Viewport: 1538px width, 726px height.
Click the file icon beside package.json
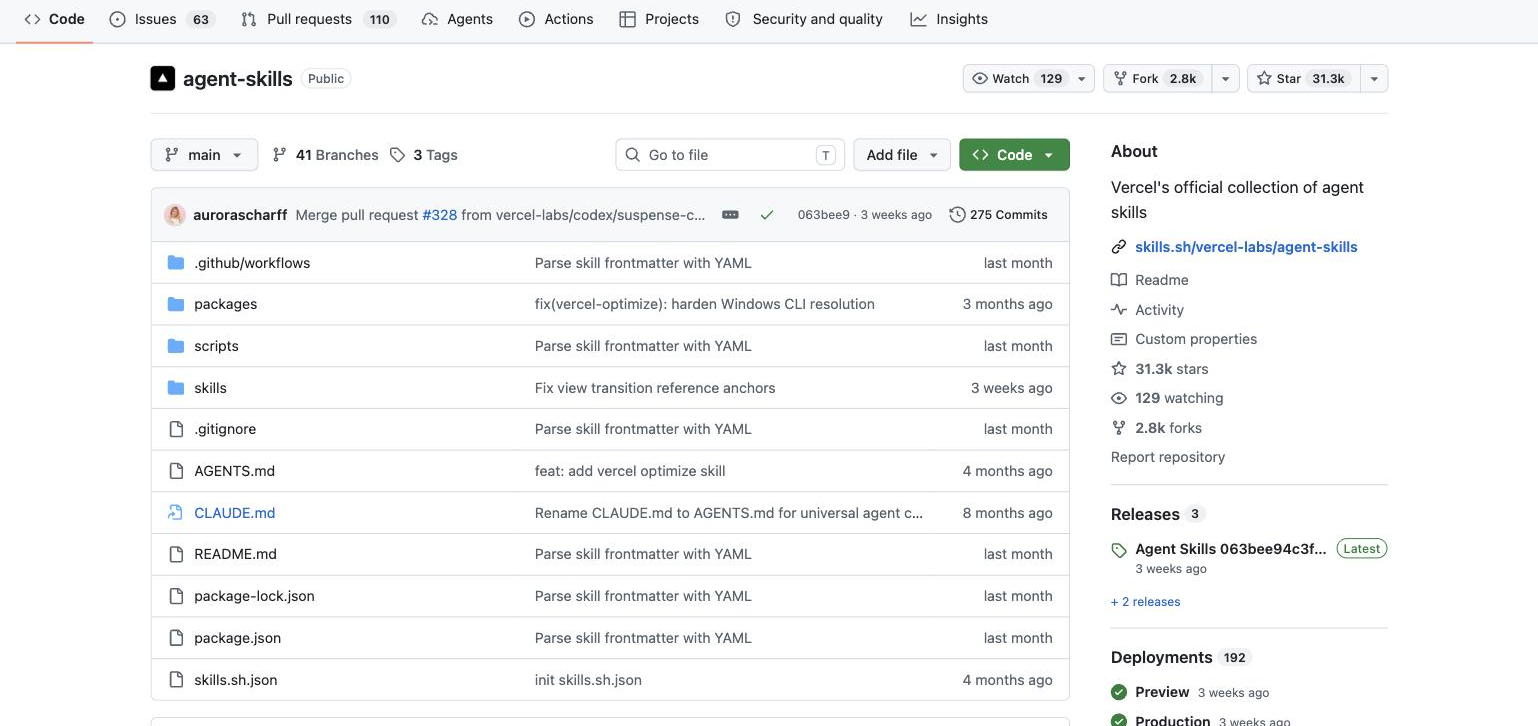click(176, 638)
